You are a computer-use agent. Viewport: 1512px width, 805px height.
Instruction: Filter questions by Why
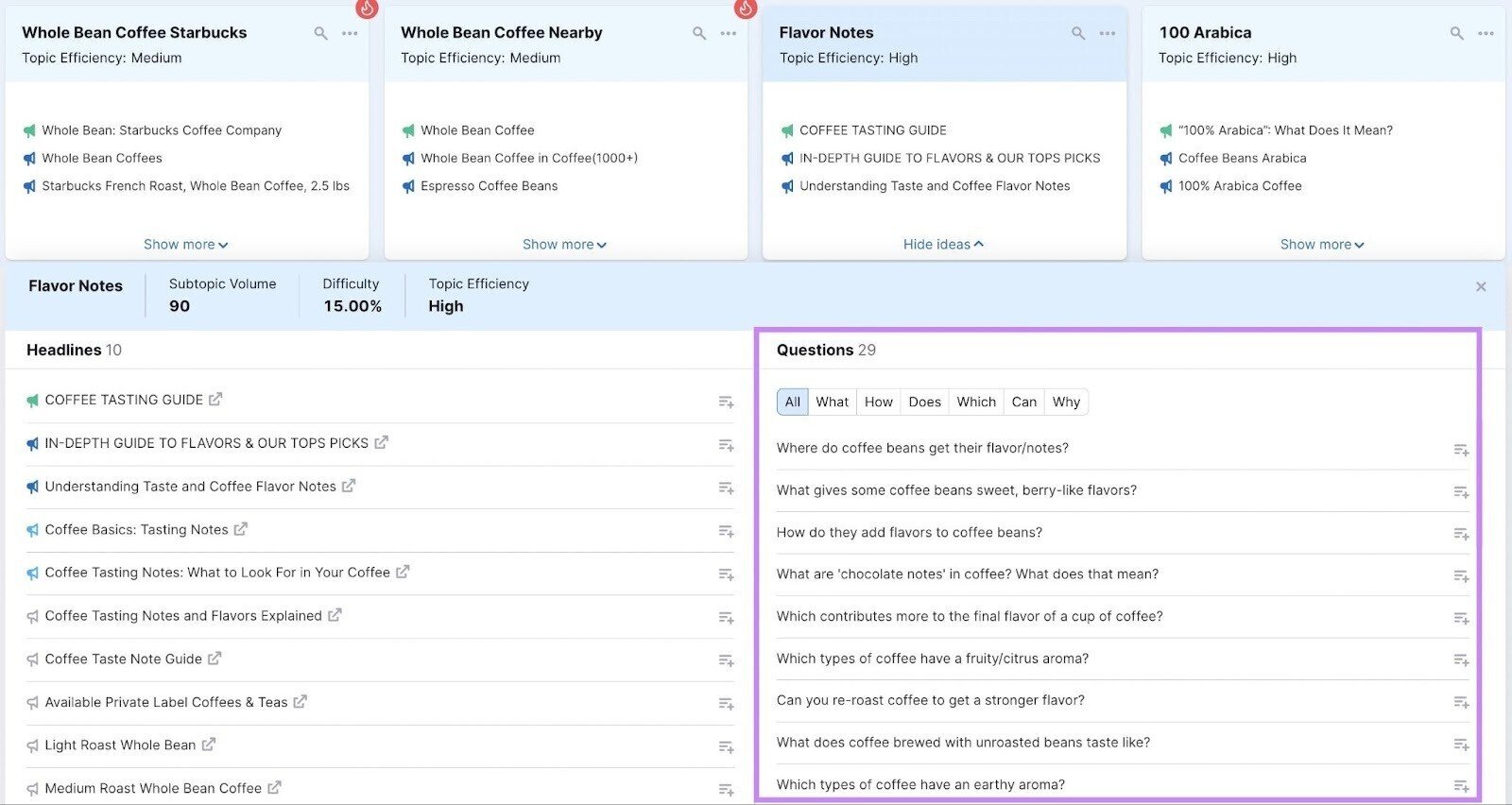point(1066,402)
